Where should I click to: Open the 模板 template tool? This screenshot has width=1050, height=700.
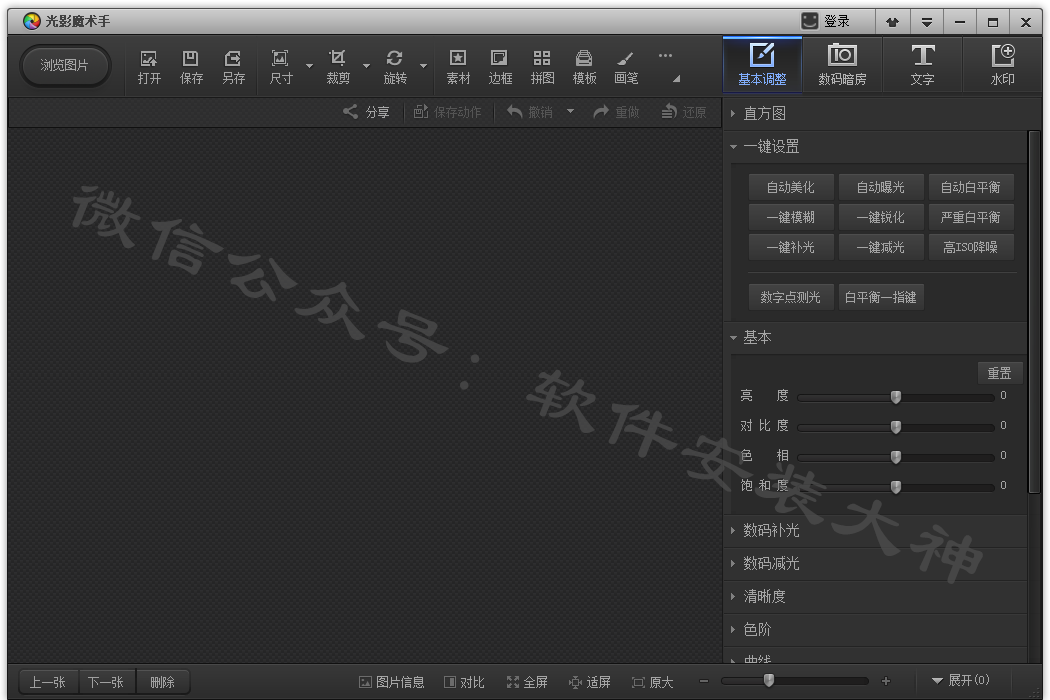tap(584, 67)
